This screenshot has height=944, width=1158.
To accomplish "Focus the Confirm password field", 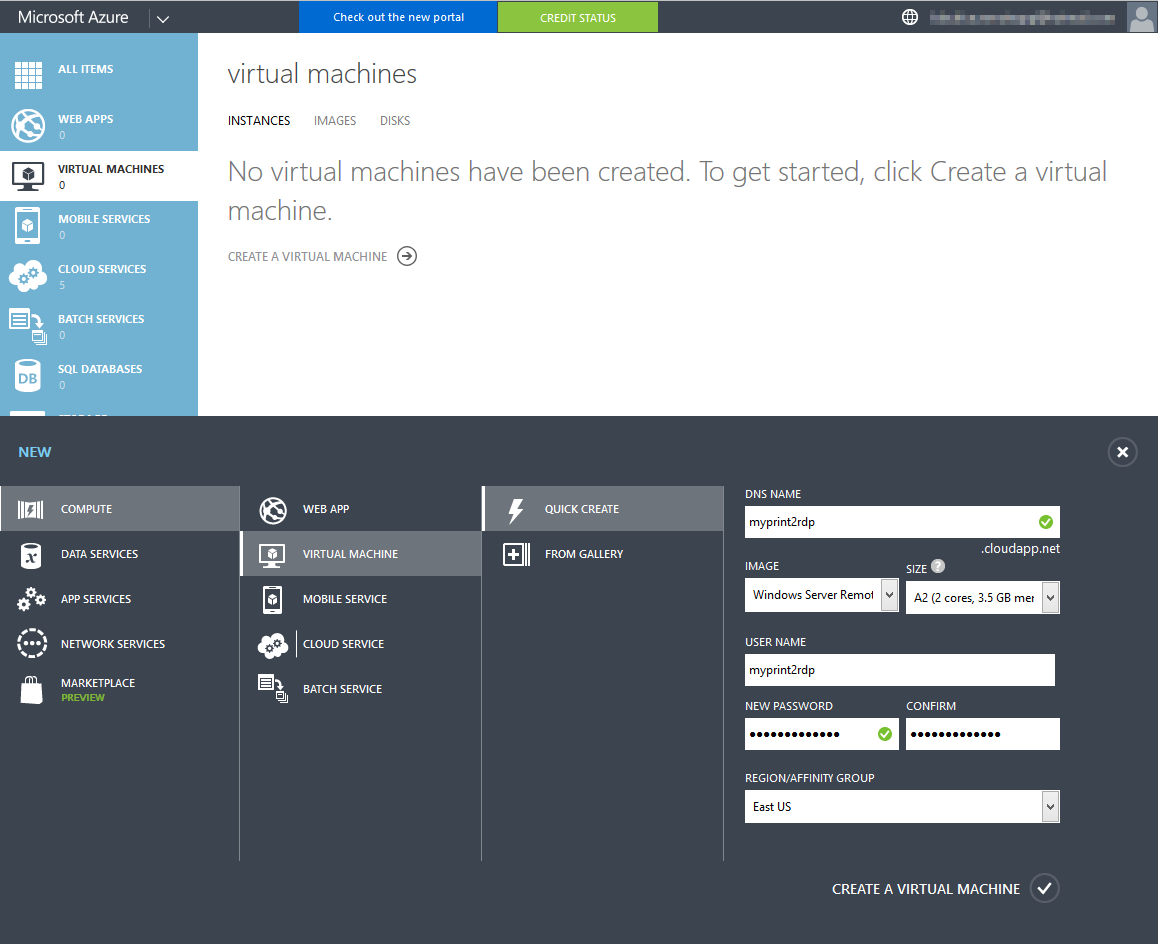I will [983, 734].
